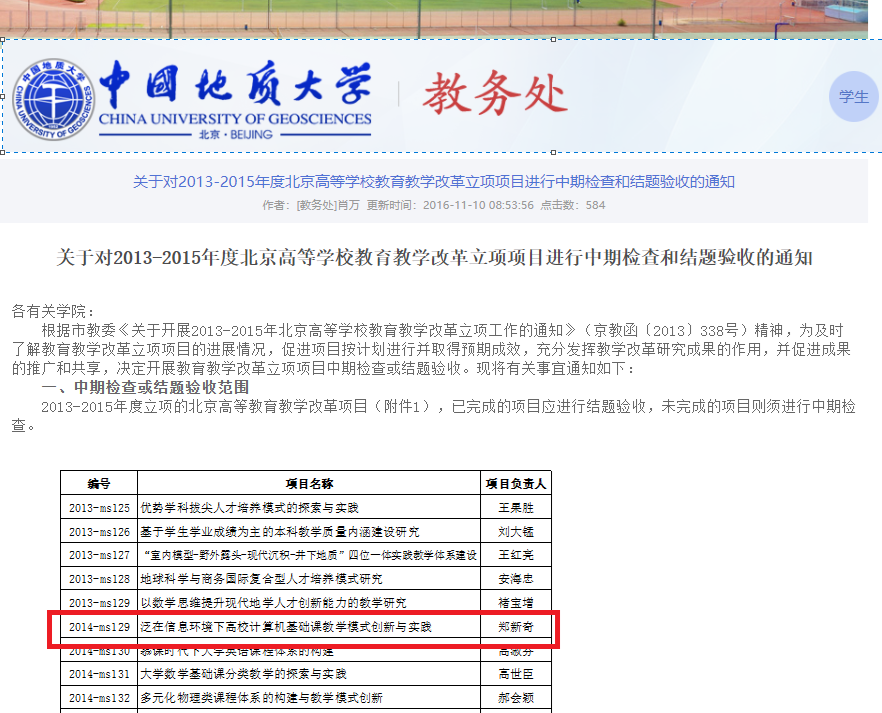The width and height of the screenshot is (882, 713).
Task: Click the 2014-ms131 大学数学基础课 project name
Action: [243, 674]
